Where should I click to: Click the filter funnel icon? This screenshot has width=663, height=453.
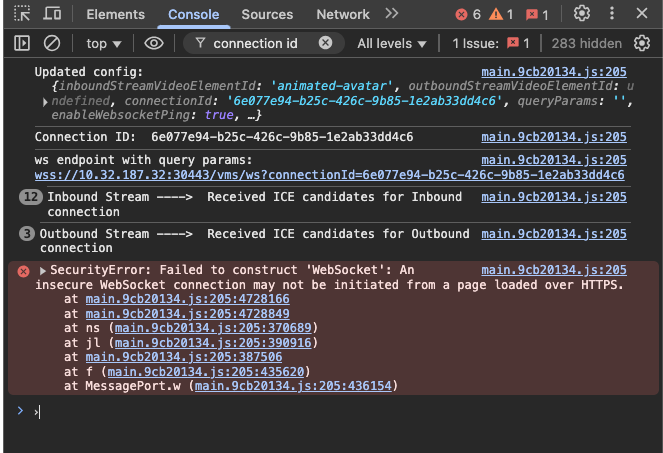point(200,43)
